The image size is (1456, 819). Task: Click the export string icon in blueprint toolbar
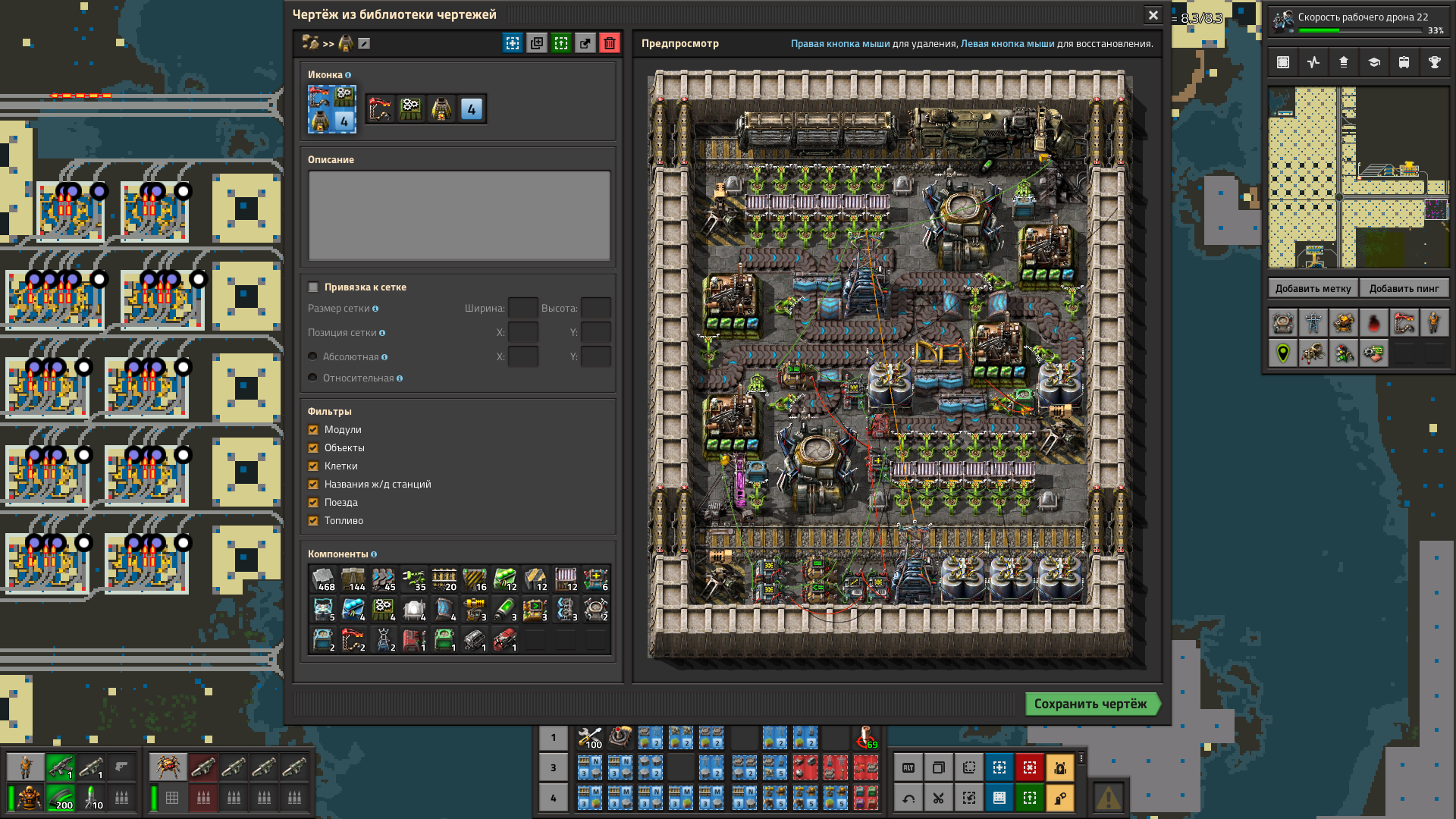[585, 43]
